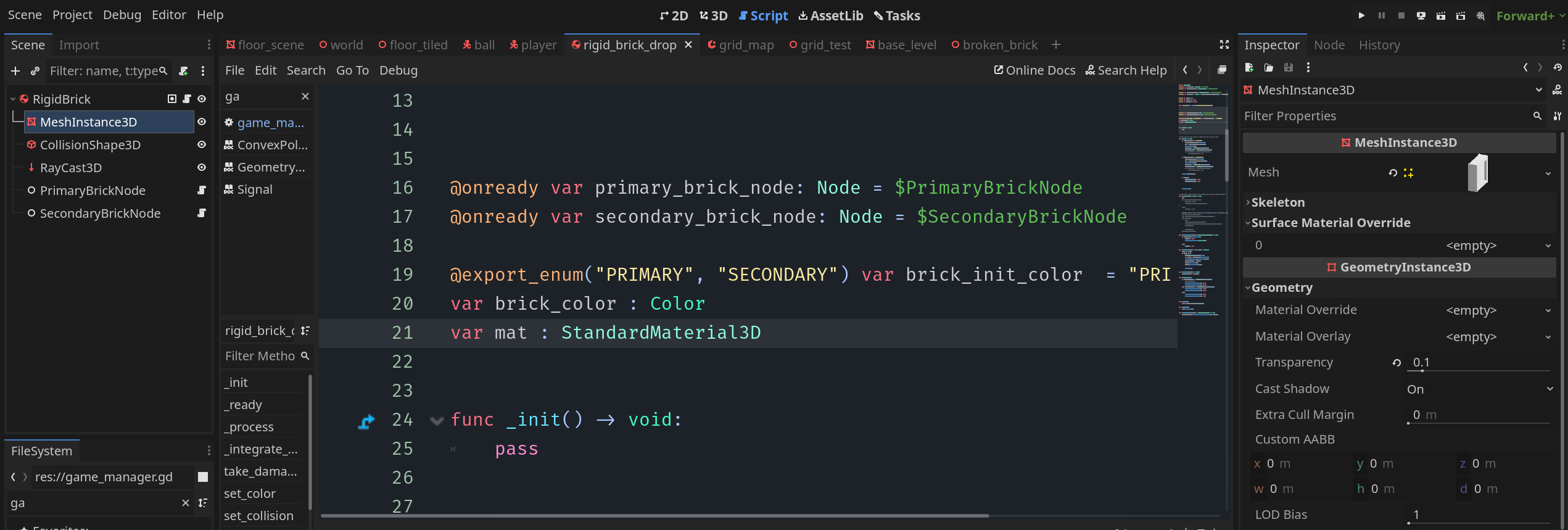This screenshot has width=1568, height=530.
Task: Open the RigidBrick group selection icon
Action: pyautogui.click(x=172, y=99)
